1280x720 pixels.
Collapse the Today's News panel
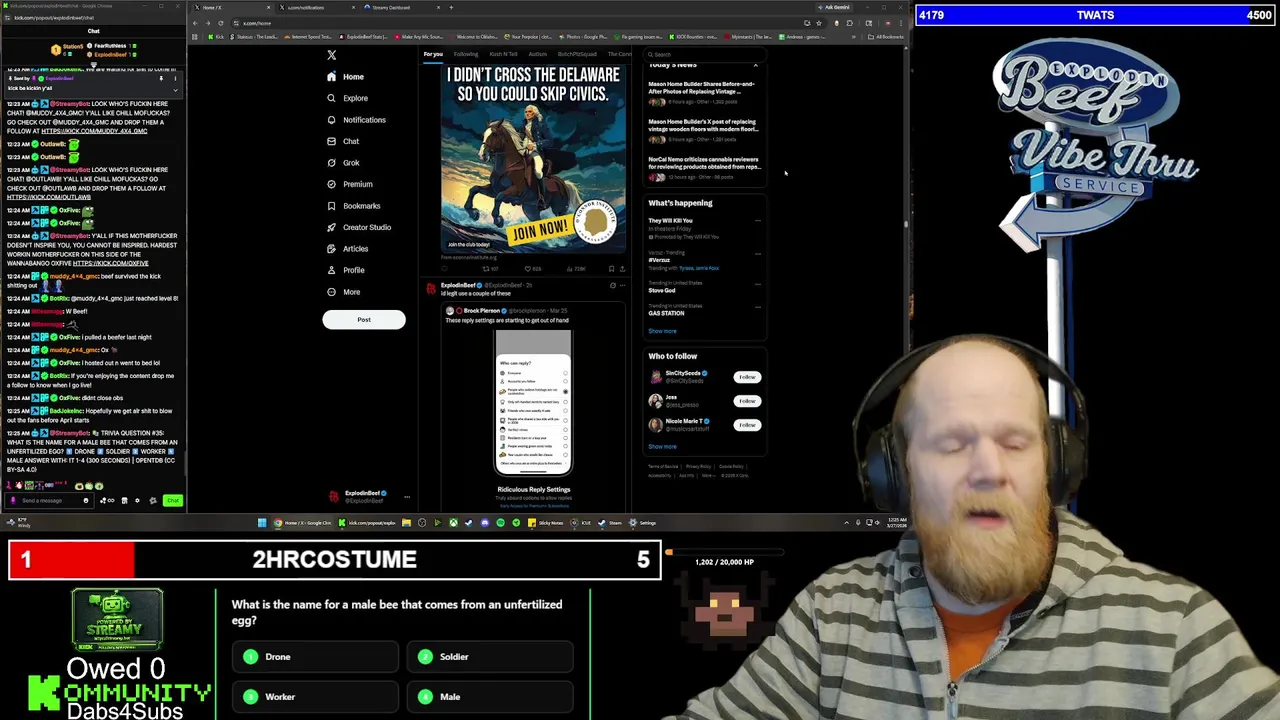(756, 65)
